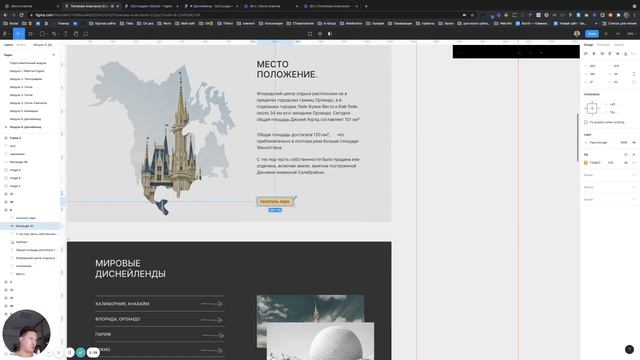Image resolution: width=640 pixels, height=360 pixels.
Task: Click Align horizontal centers icon
Action: [594, 54]
